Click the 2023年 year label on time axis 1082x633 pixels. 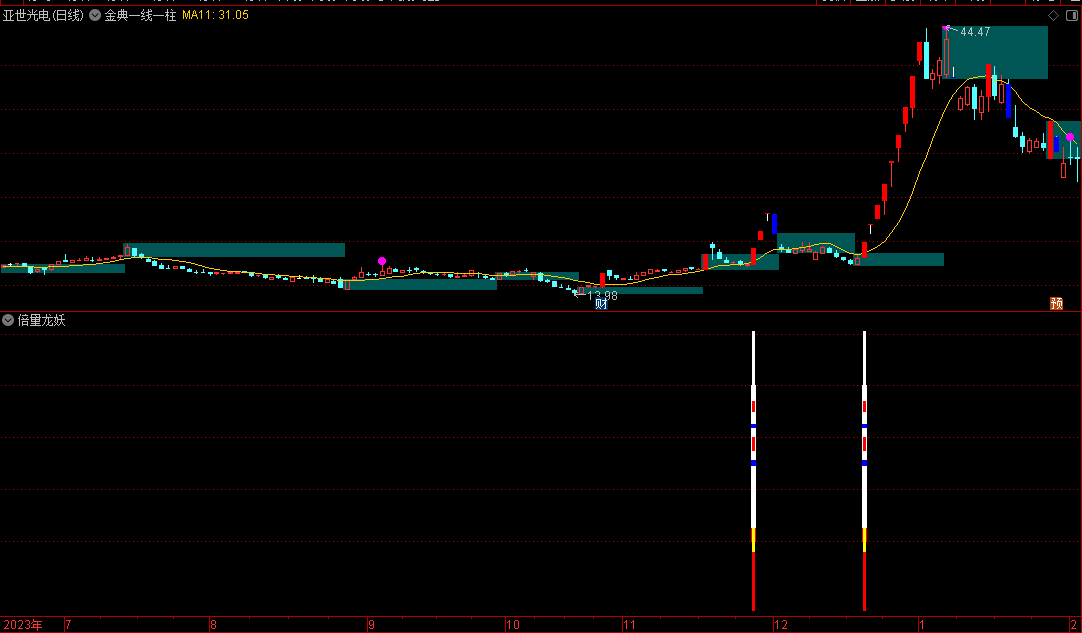23,625
